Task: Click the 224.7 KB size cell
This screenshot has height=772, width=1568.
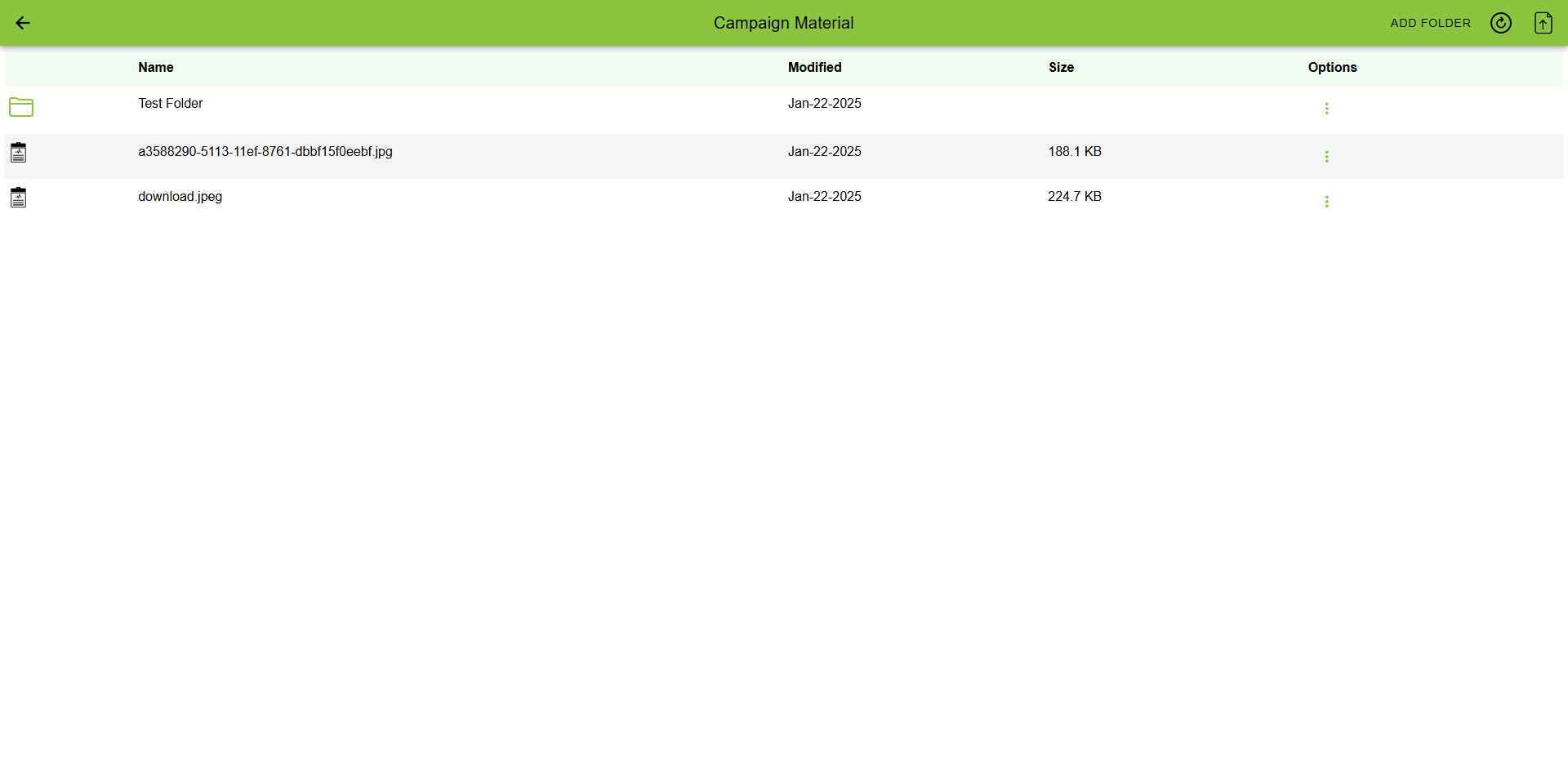Action: coord(1075,196)
